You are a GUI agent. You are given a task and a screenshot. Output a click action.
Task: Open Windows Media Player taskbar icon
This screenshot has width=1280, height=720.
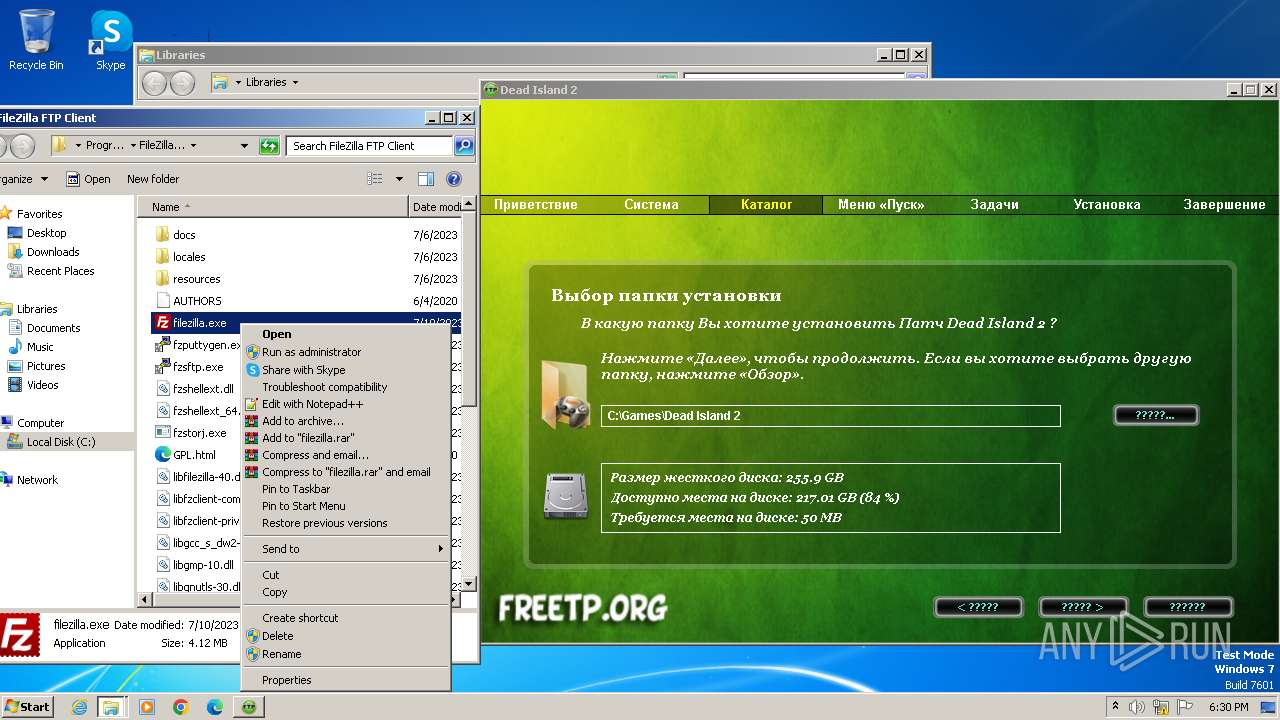point(147,707)
